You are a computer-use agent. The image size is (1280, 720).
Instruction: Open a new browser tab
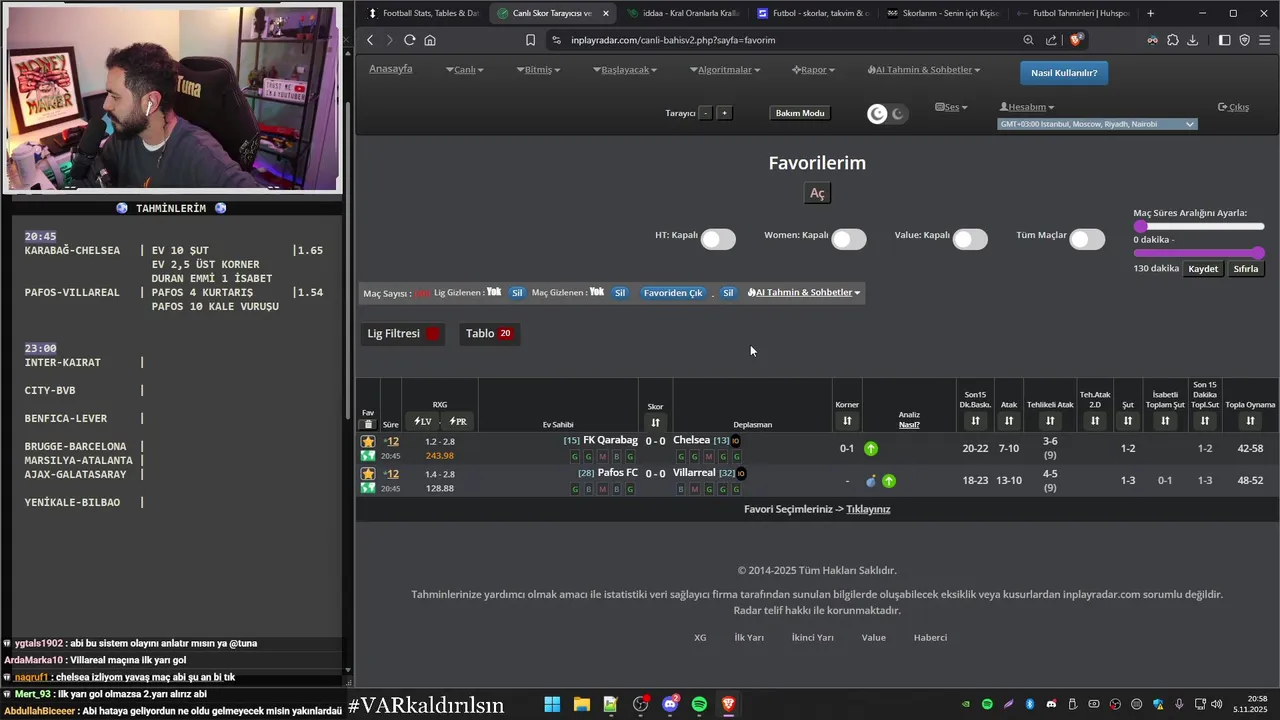1151,13
